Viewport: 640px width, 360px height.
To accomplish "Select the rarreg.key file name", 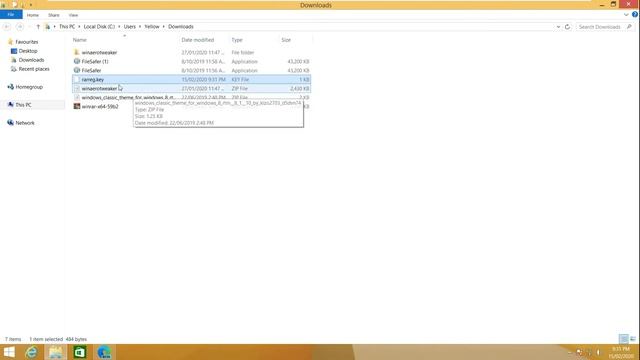I will tap(93, 80).
